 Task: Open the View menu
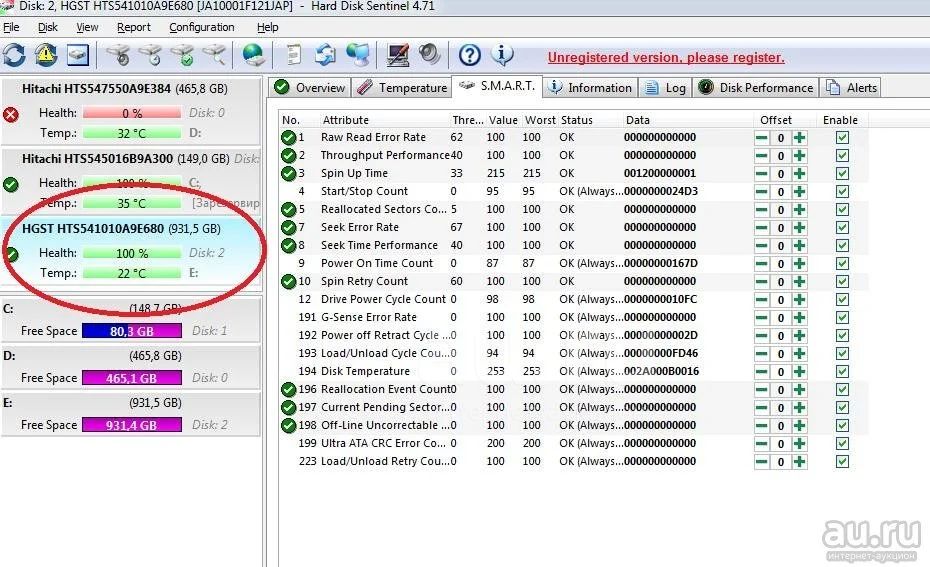click(87, 27)
